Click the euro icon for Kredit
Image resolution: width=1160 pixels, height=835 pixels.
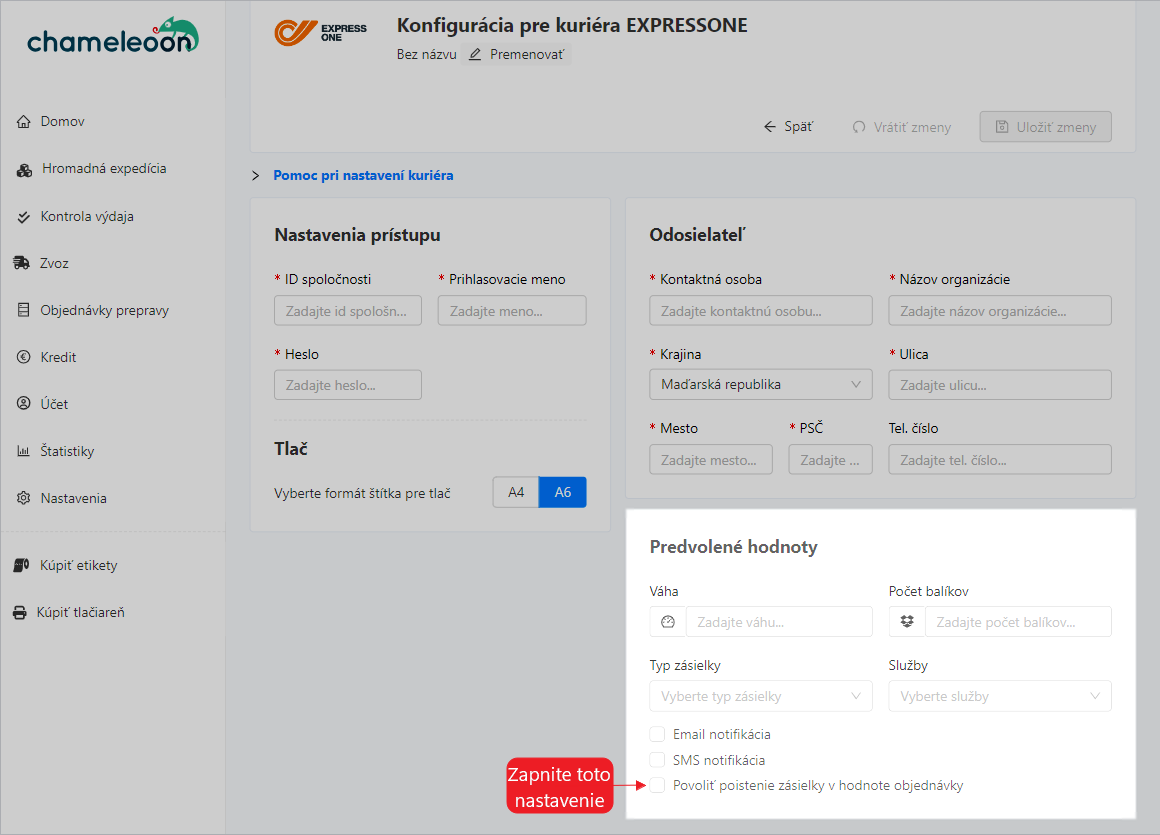coord(24,357)
